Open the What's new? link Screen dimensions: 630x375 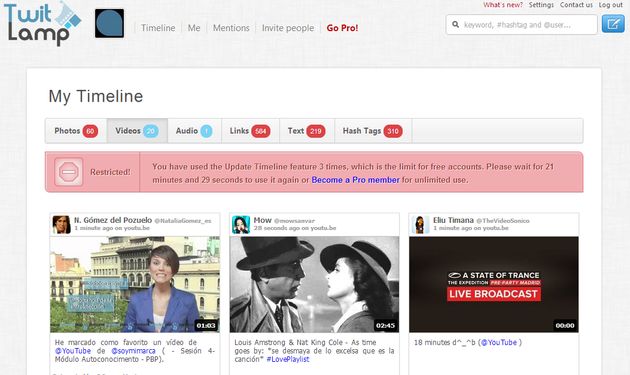(503, 5)
